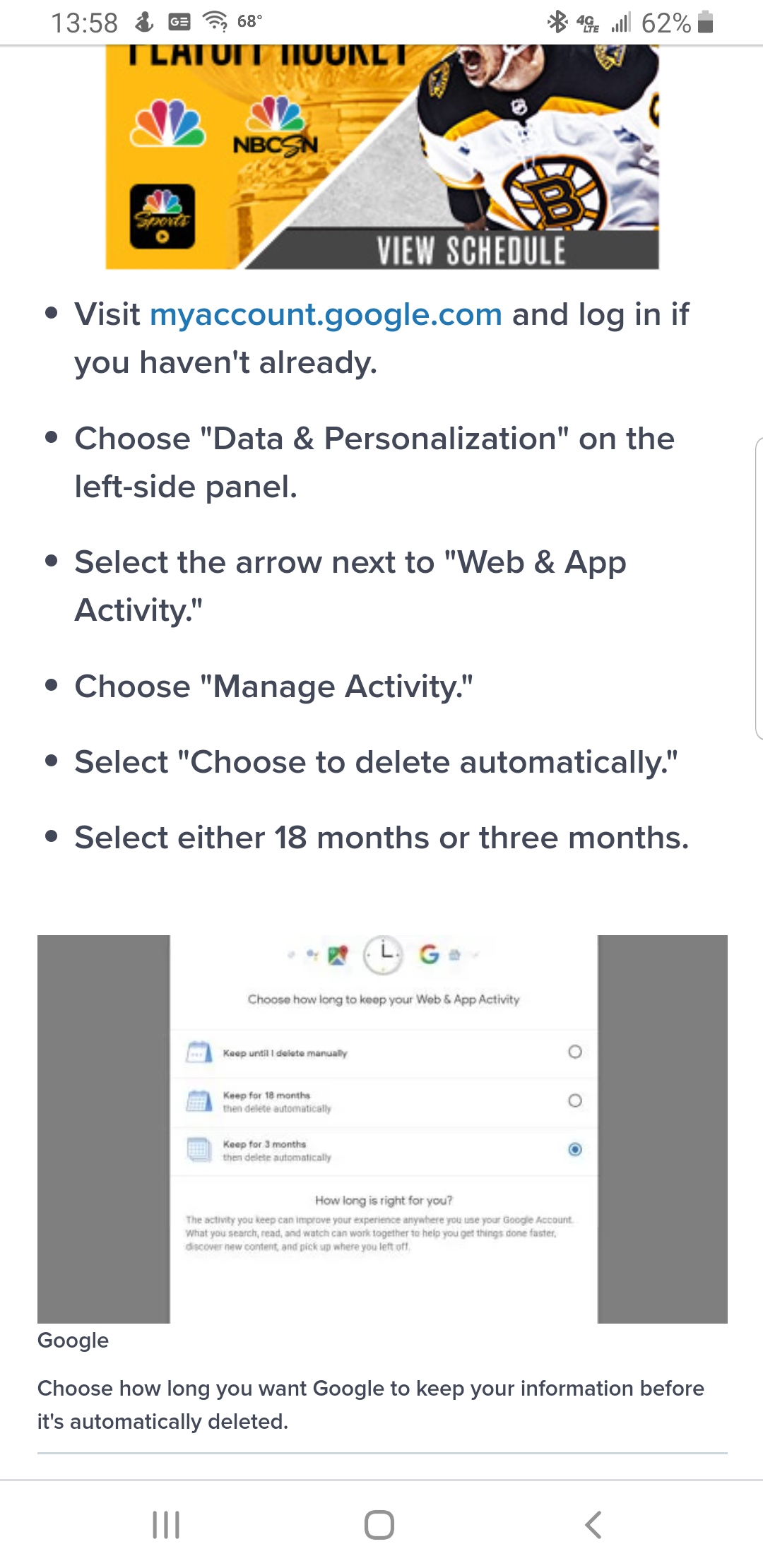Tap the Android back navigation arrow
Screen dimensions: 763x1568
[x=593, y=1524]
